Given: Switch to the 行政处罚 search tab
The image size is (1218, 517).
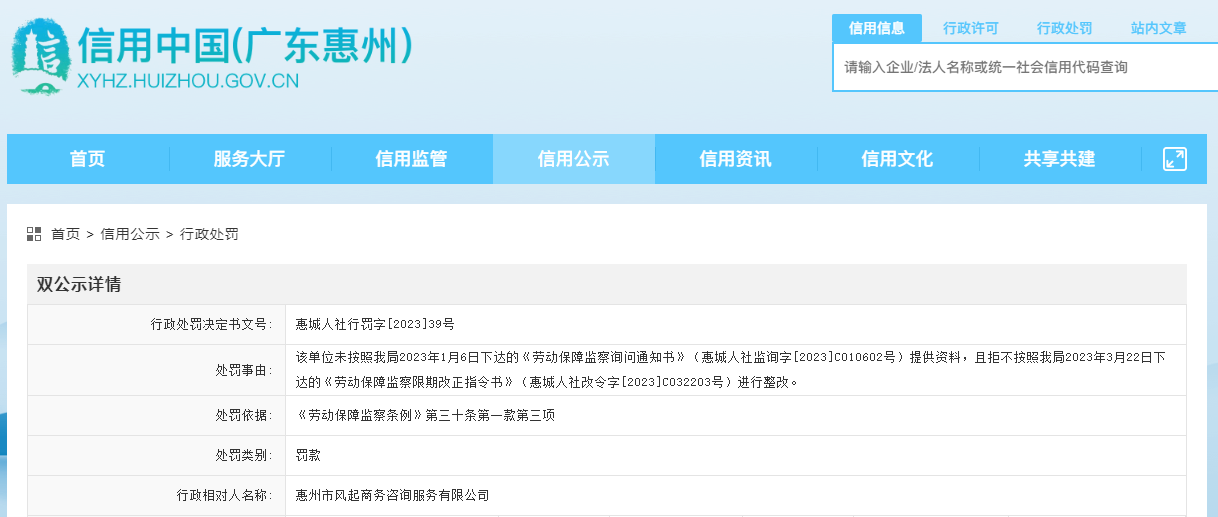Looking at the screenshot, I should [1064, 28].
